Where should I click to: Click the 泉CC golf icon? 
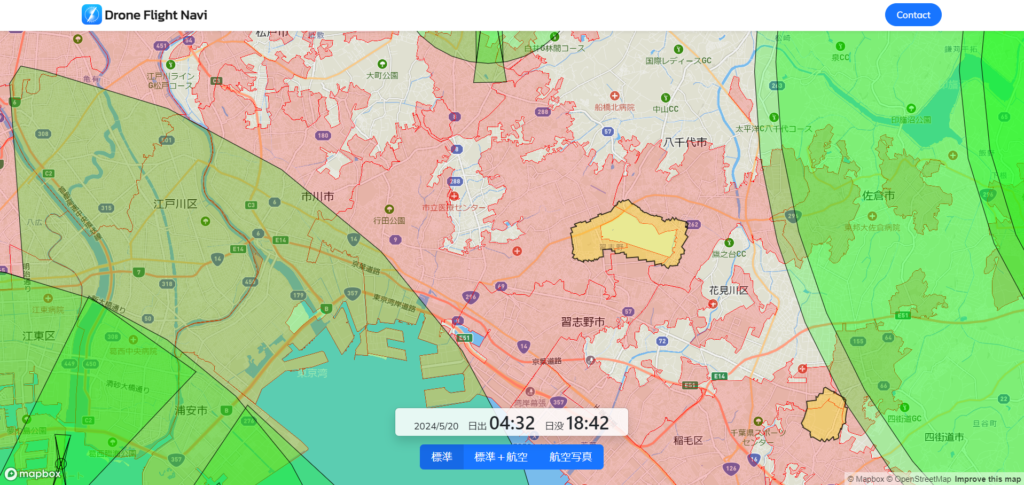tap(840, 47)
